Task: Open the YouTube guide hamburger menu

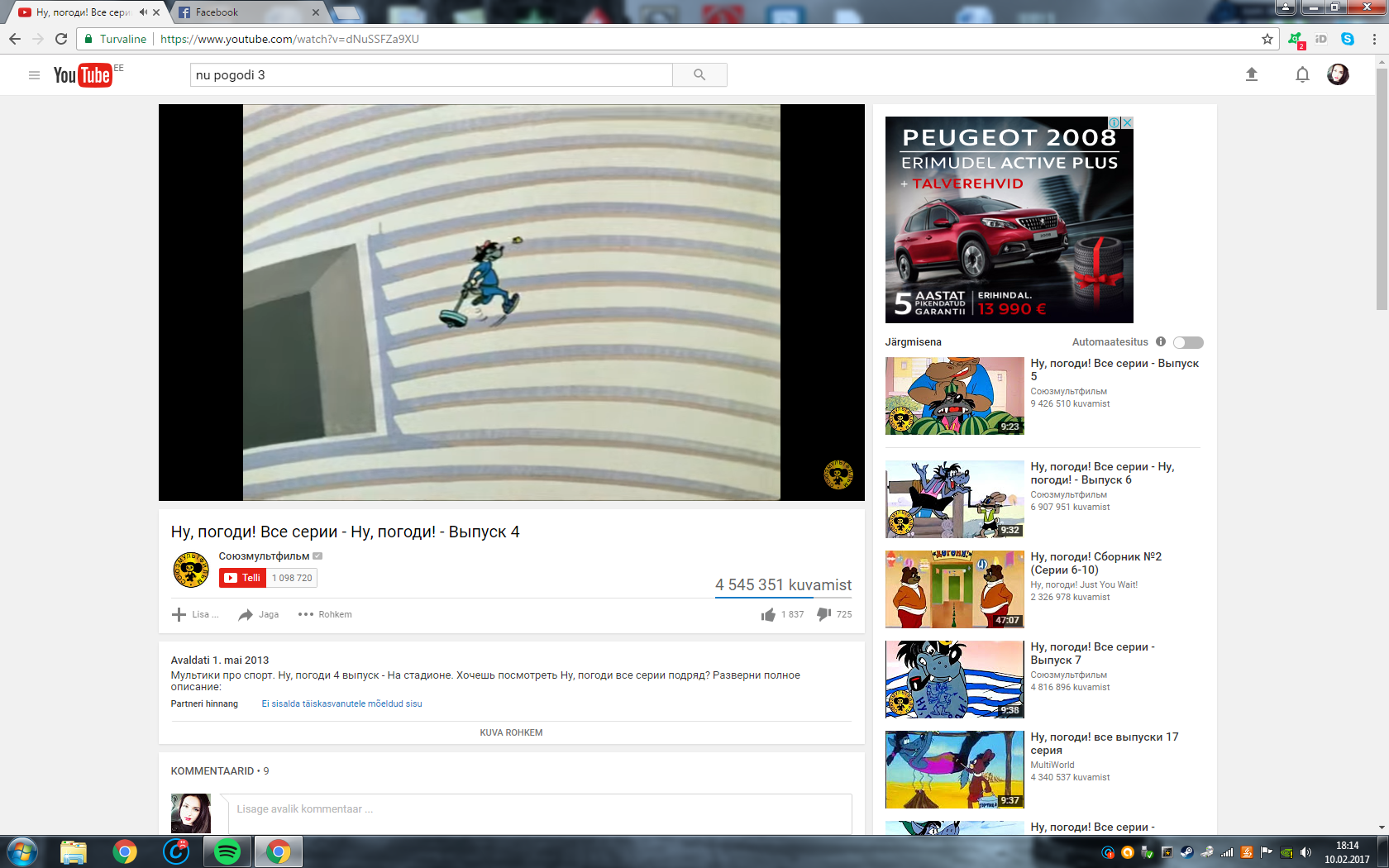Action: (34, 75)
